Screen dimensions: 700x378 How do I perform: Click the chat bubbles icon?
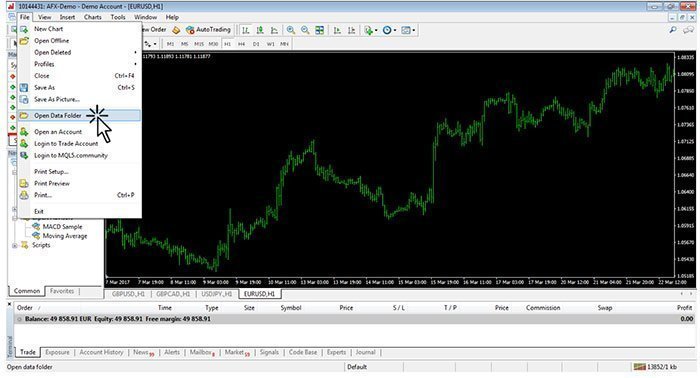(688, 30)
